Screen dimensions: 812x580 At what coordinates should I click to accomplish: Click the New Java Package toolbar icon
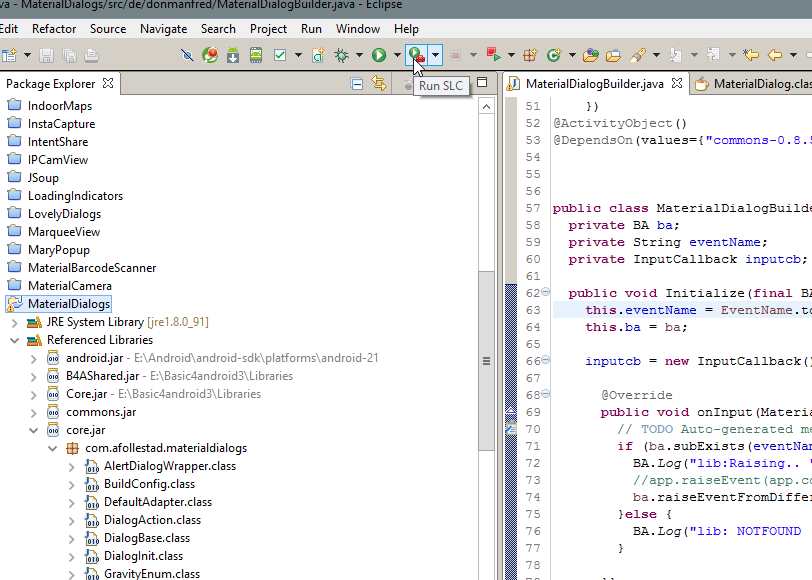coord(529,55)
